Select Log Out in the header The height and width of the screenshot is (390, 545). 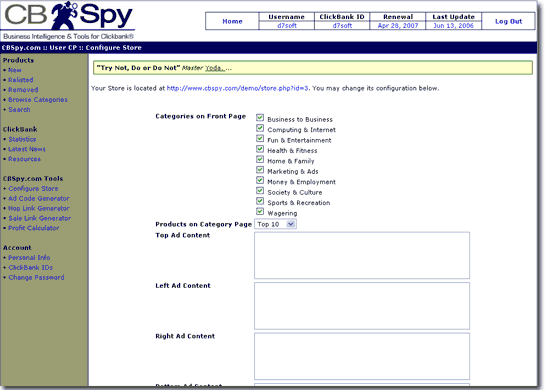click(508, 21)
